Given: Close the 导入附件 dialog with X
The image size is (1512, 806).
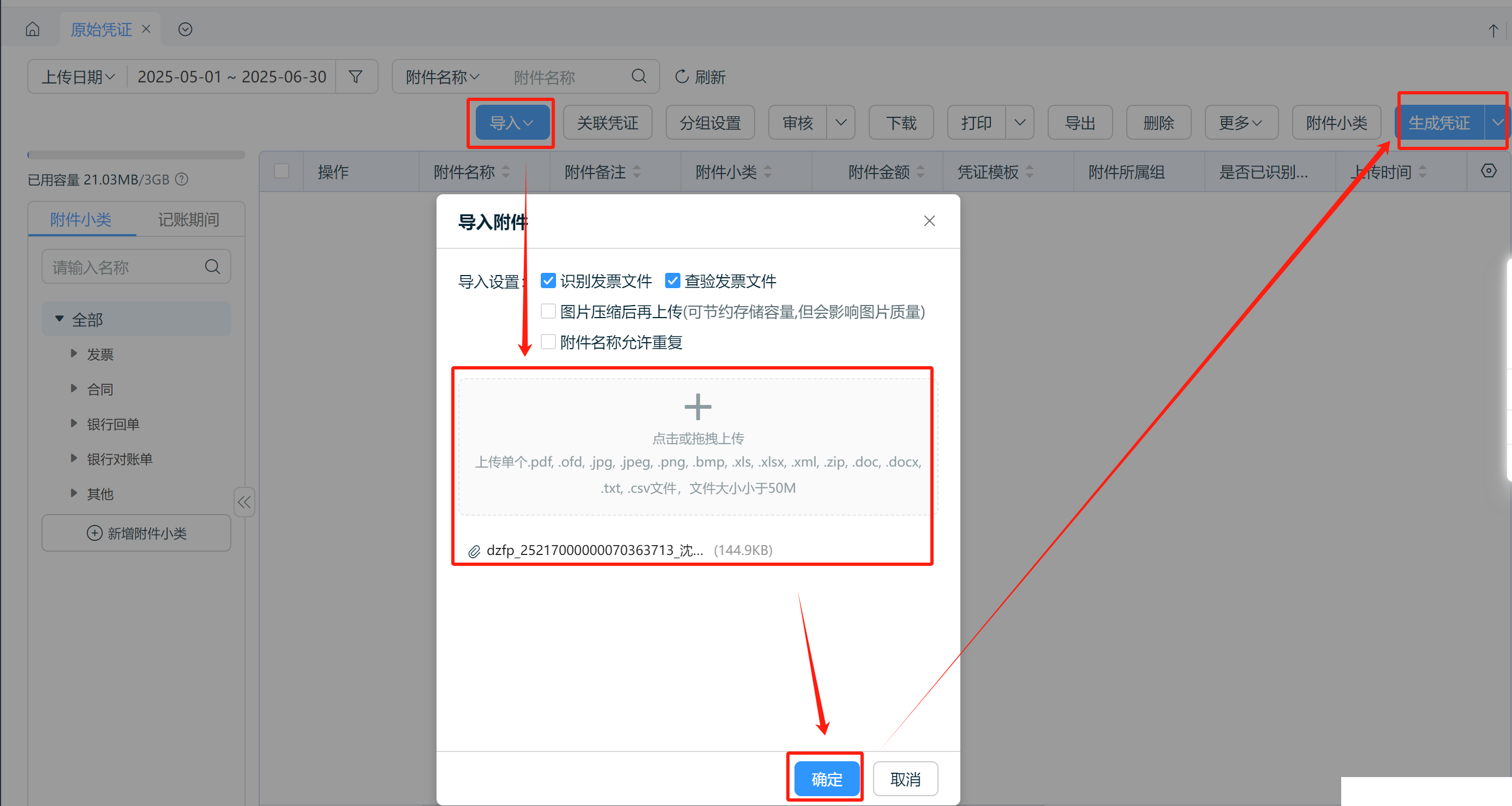Looking at the screenshot, I should tap(929, 222).
